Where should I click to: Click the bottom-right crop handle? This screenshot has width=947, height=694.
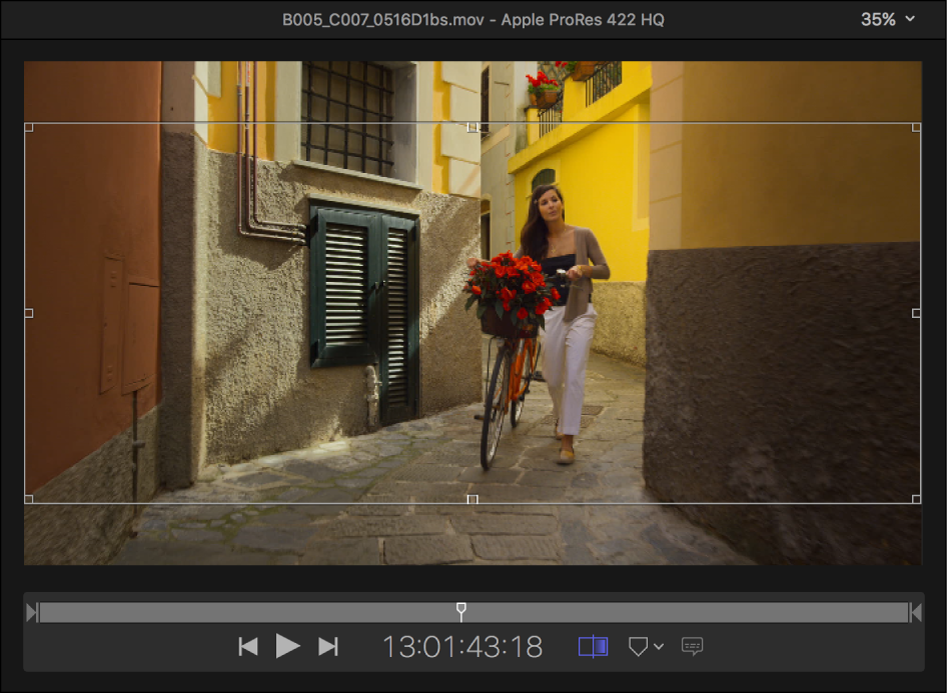tap(916, 498)
